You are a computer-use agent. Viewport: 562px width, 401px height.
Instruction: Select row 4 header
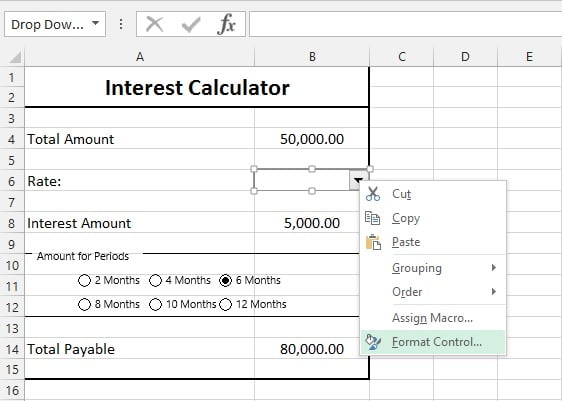pyautogui.click(x=12, y=139)
